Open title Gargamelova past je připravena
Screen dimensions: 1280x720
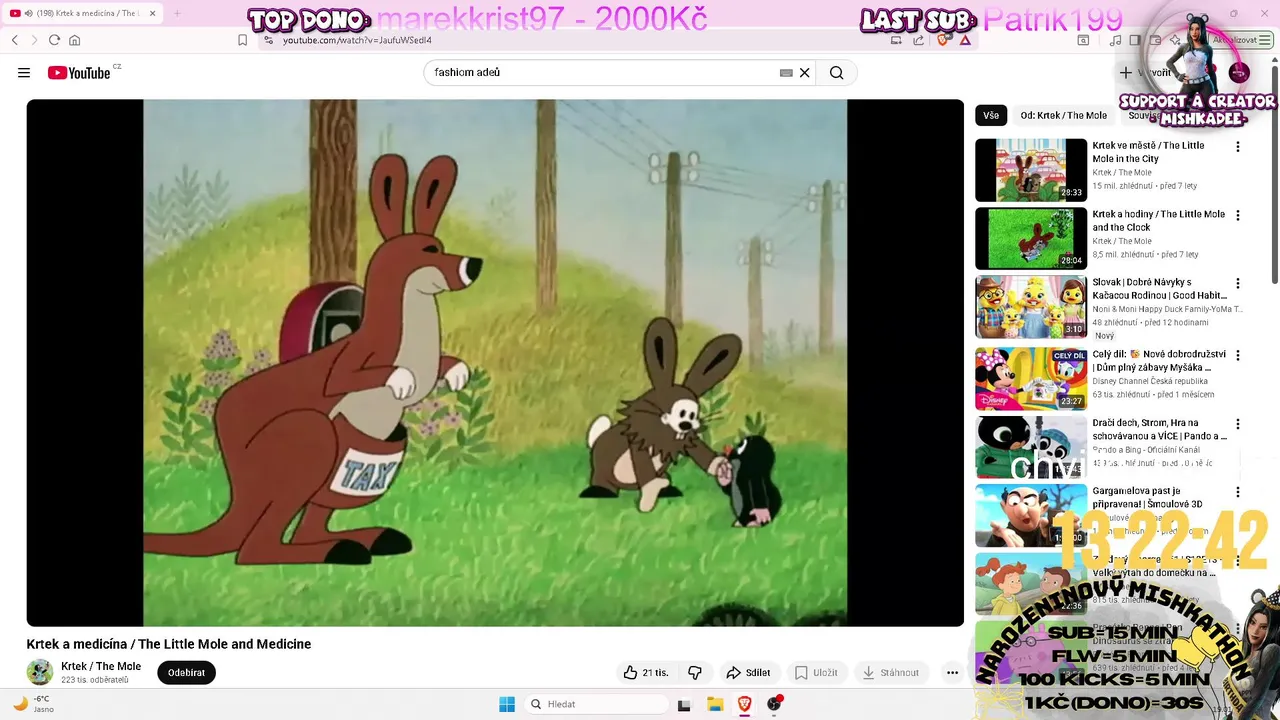[1147, 497]
